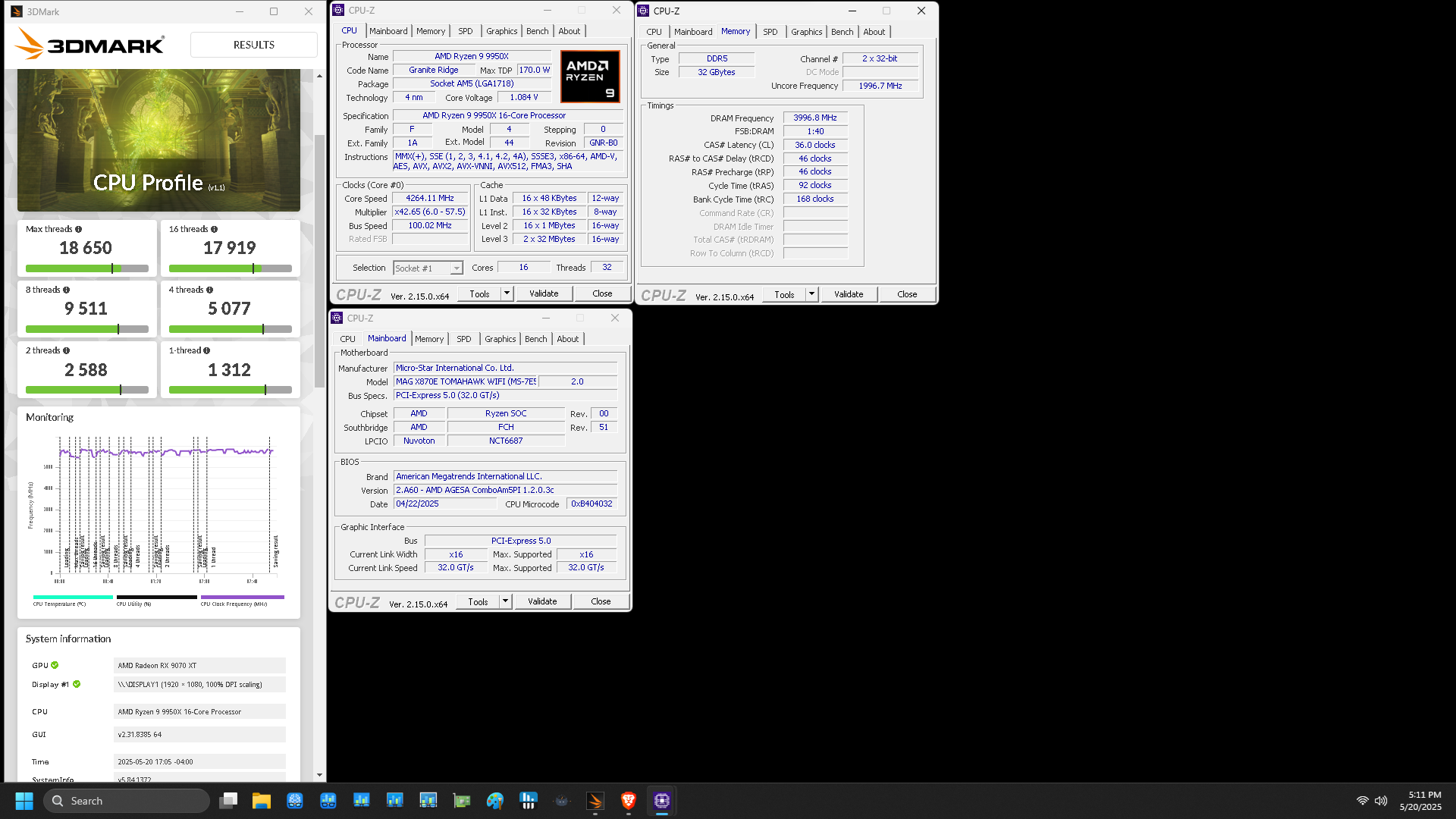The width and height of the screenshot is (1456, 819).
Task: Click Tools button in CPU-Z Mainboard window
Action: pos(478,601)
